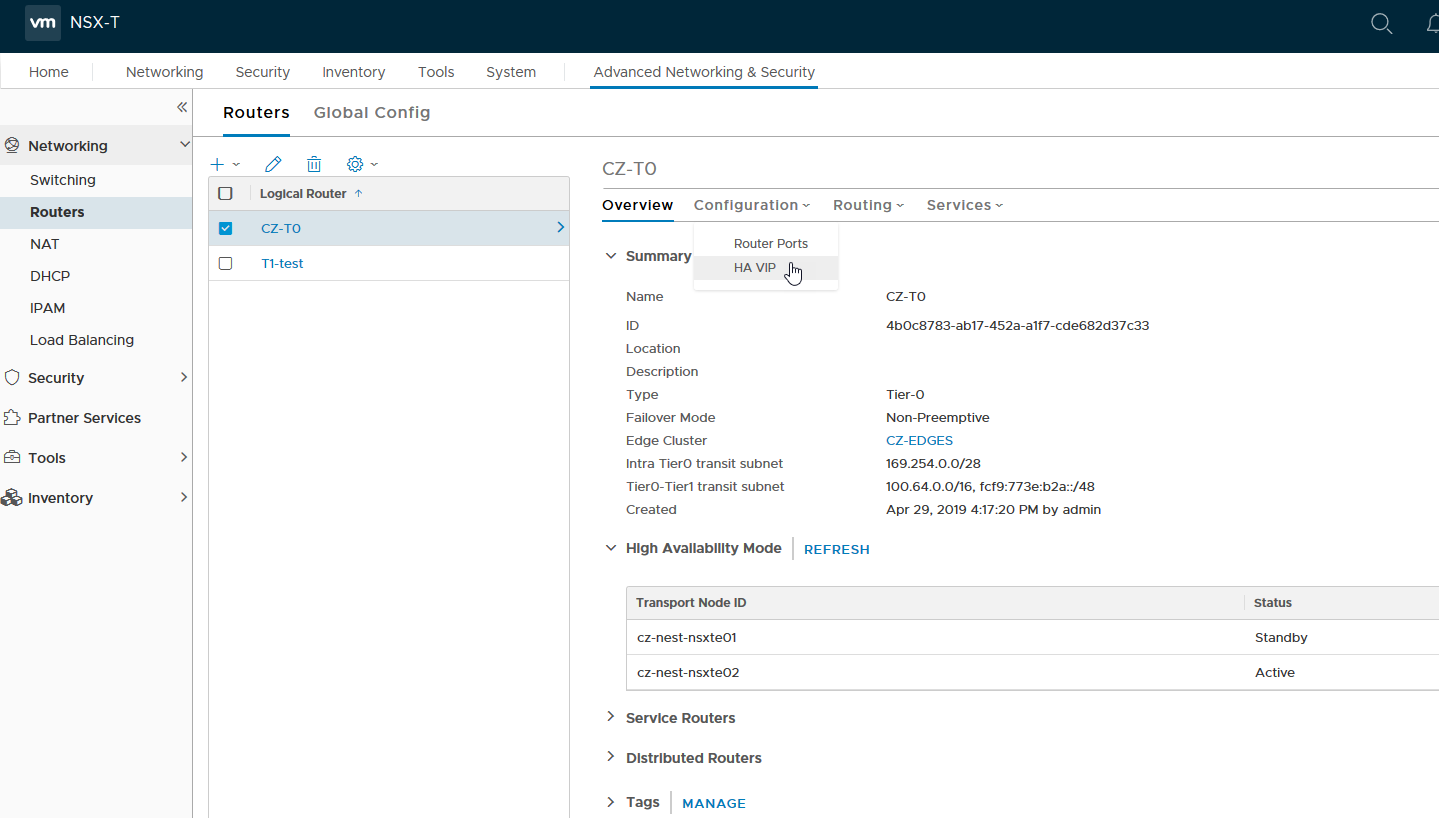Expand the Security sidebar section chevron
Image resolution: width=1439 pixels, height=818 pixels.
click(184, 377)
